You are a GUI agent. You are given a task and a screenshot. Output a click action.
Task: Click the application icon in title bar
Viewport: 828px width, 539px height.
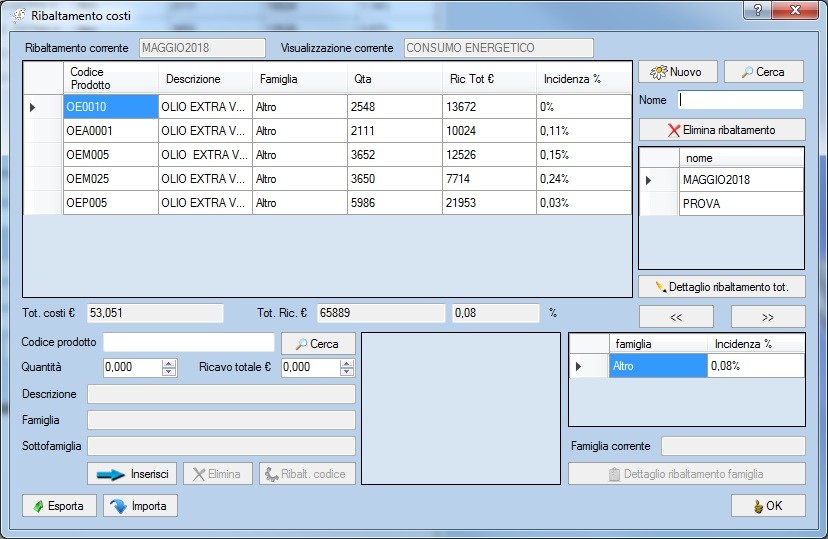(x=18, y=16)
